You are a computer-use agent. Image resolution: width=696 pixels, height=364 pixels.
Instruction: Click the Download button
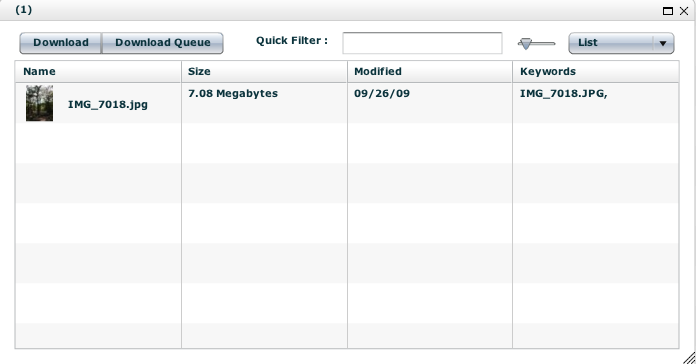pyautogui.click(x=60, y=43)
